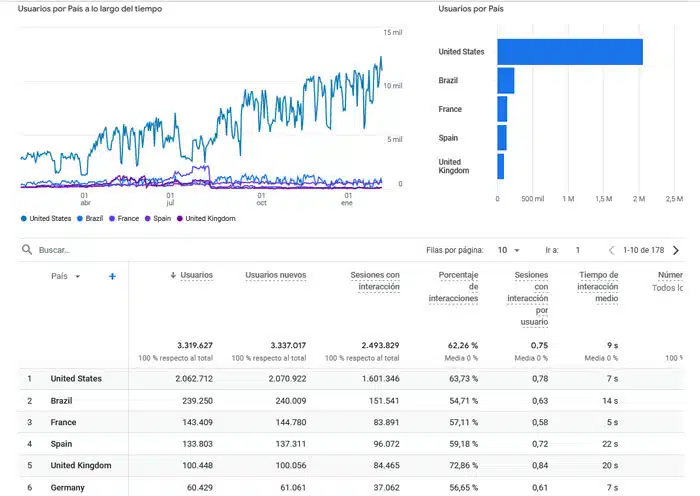Go to next page of rows

coord(676,250)
